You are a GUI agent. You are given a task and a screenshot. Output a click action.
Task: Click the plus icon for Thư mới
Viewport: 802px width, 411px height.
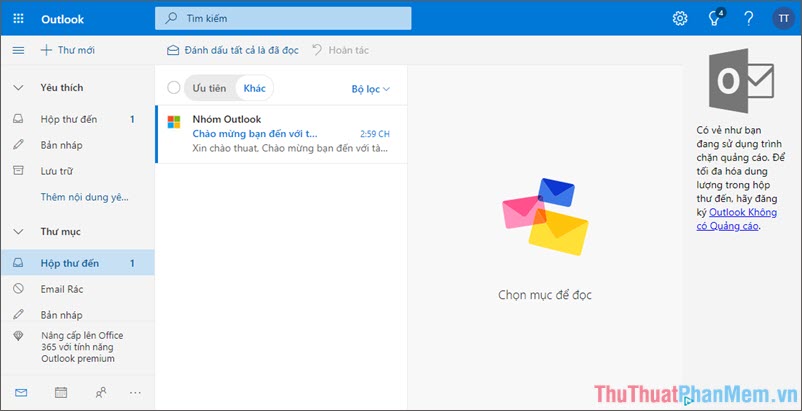(47, 50)
